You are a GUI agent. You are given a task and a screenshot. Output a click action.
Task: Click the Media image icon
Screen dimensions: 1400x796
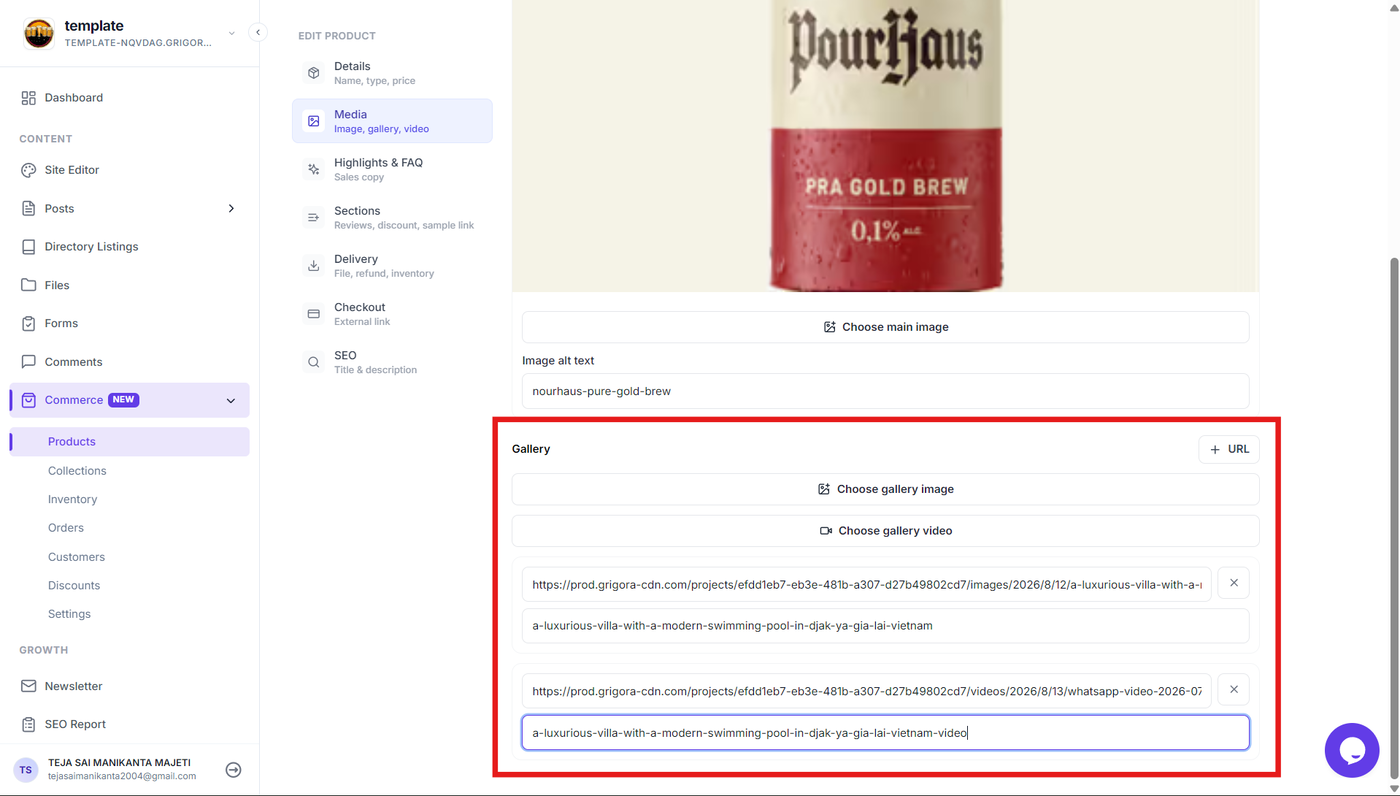tap(314, 121)
